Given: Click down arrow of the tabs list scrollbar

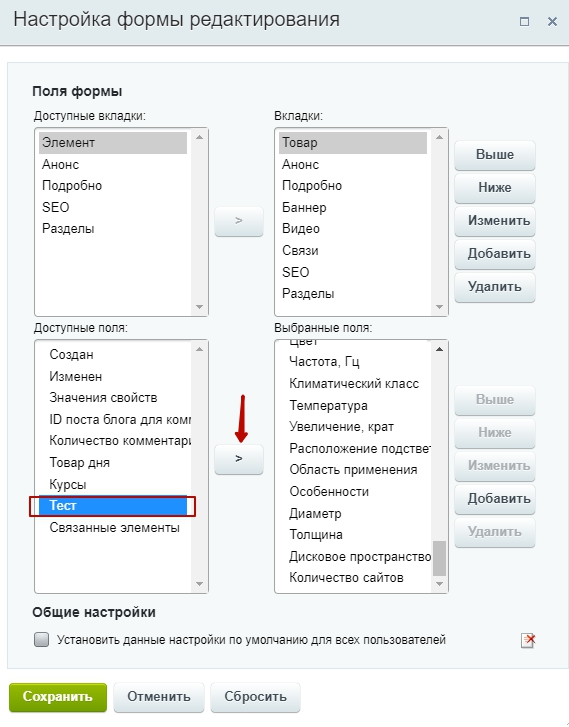Looking at the screenshot, I should (x=439, y=307).
